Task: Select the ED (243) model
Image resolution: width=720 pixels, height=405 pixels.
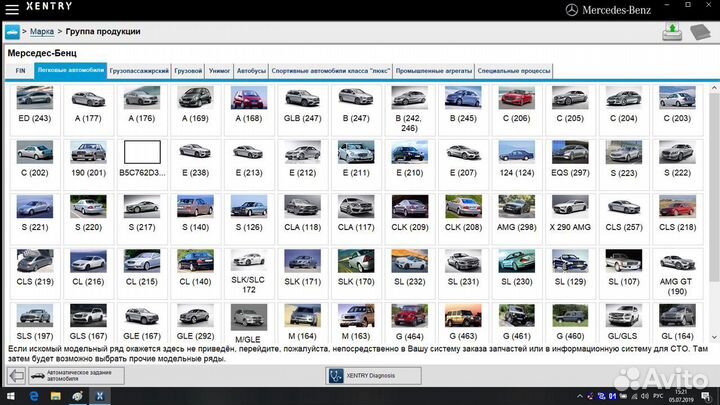Action: (x=35, y=110)
